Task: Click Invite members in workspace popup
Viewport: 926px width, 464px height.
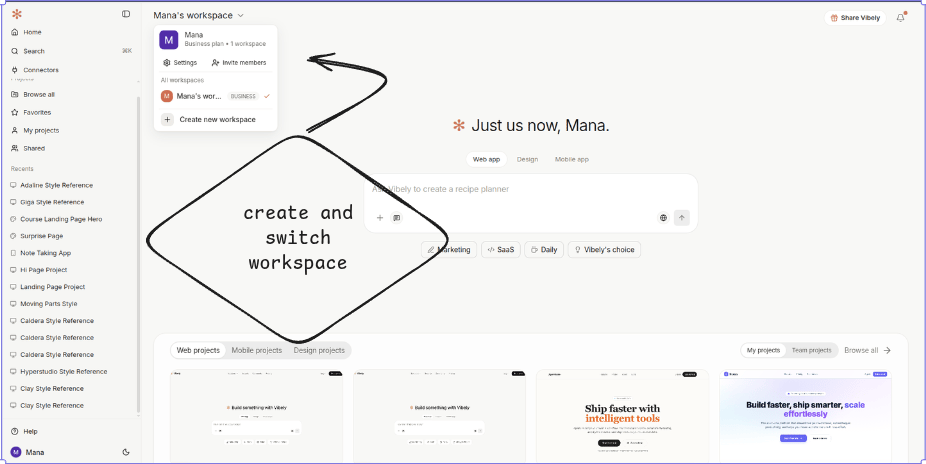Action: tap(239, 63)
